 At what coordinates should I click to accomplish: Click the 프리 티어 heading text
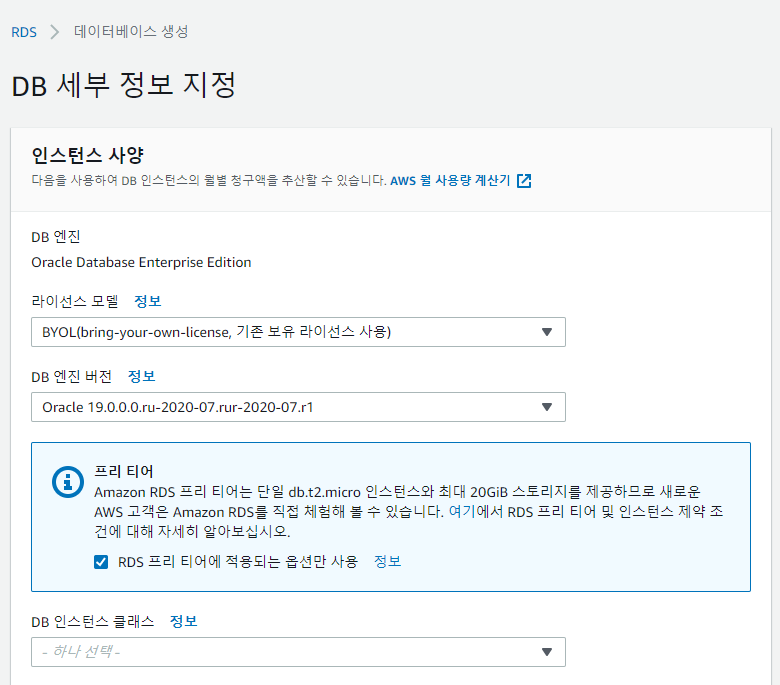coord(124,471)
